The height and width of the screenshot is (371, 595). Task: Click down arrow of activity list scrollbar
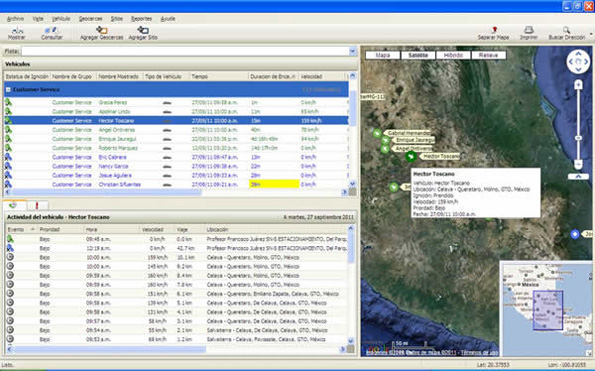click(351, 340)
